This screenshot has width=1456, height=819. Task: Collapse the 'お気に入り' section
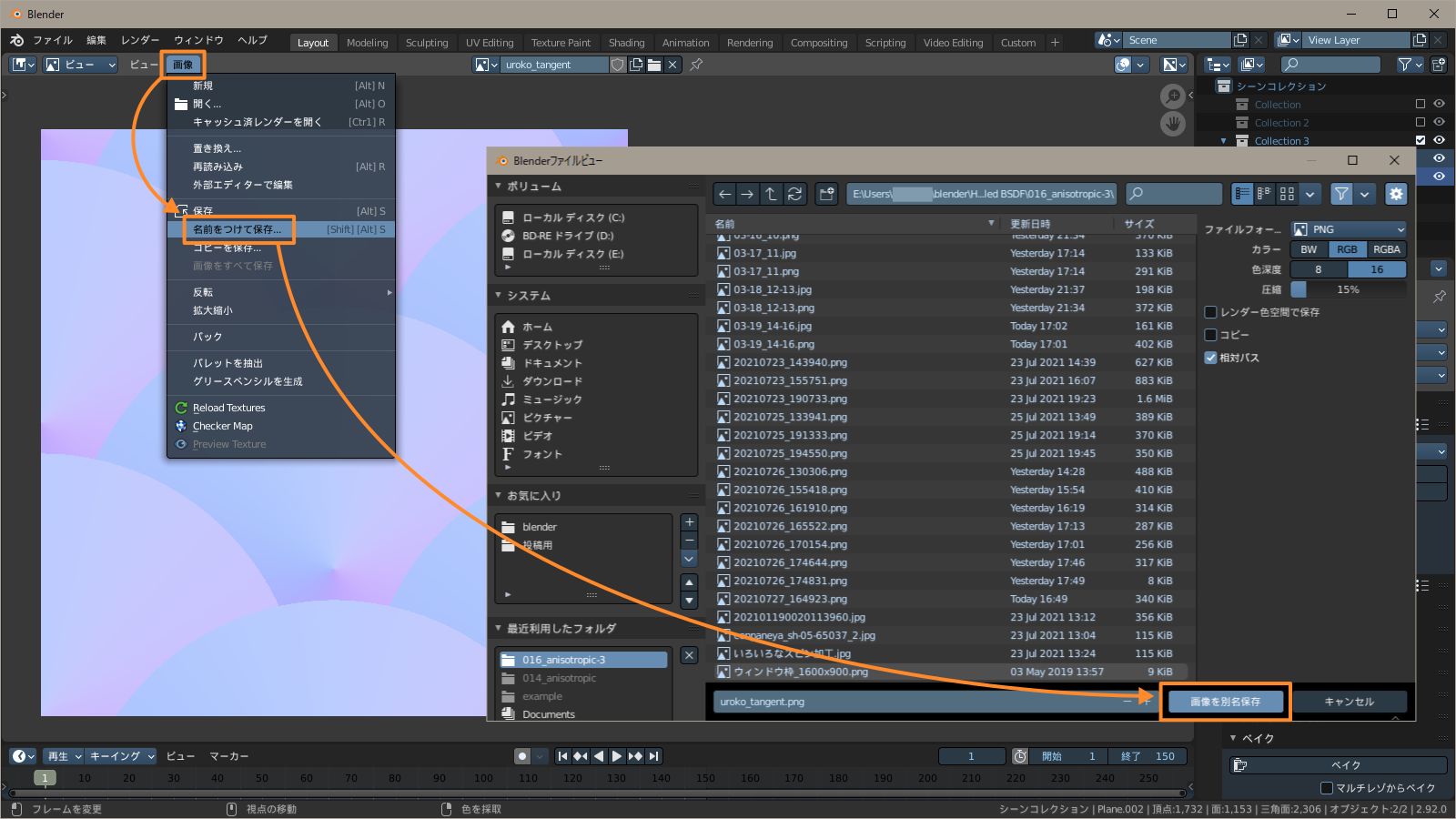coord(498,496)
